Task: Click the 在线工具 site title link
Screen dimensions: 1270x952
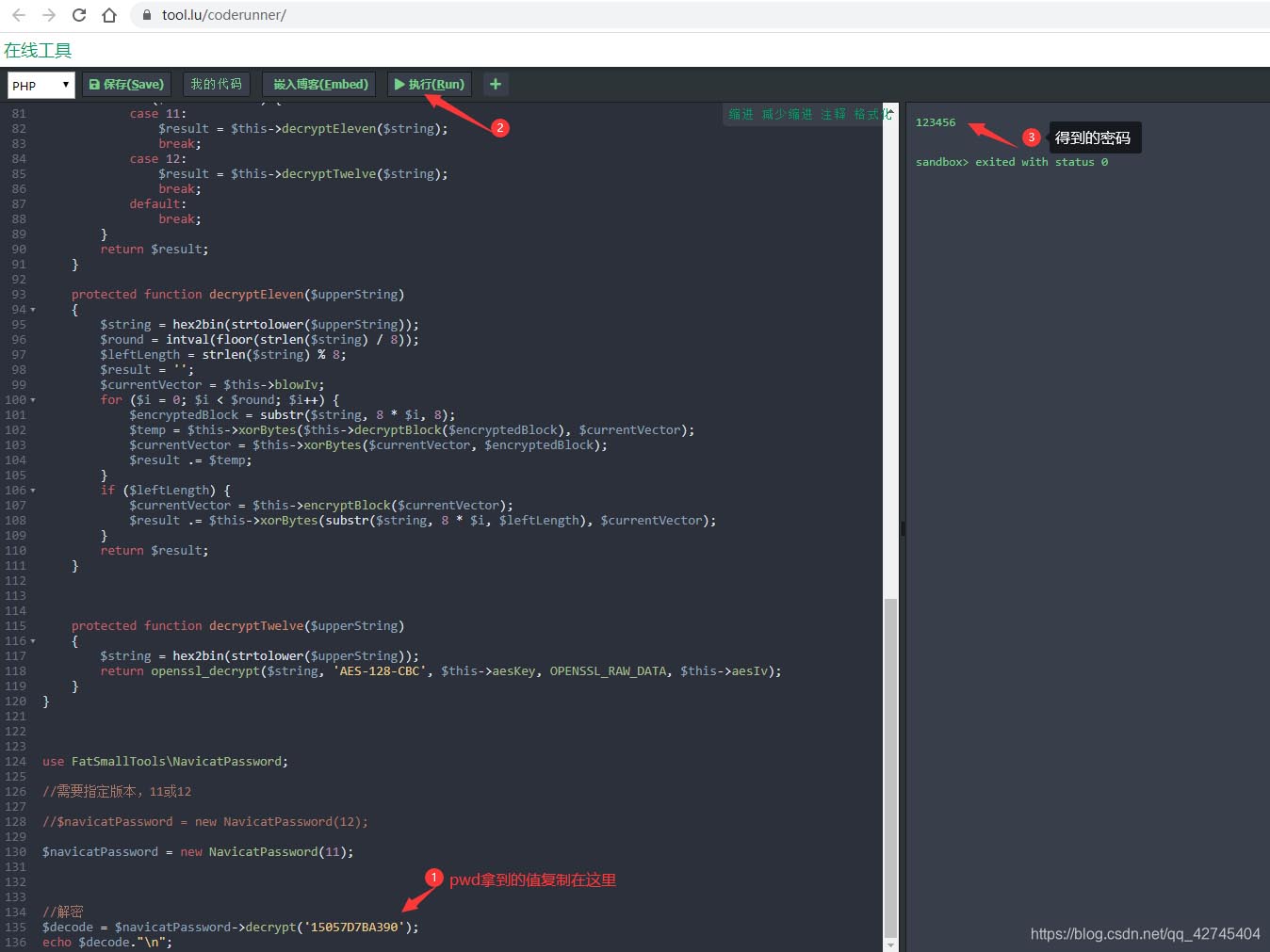Action: pos(38,51)
